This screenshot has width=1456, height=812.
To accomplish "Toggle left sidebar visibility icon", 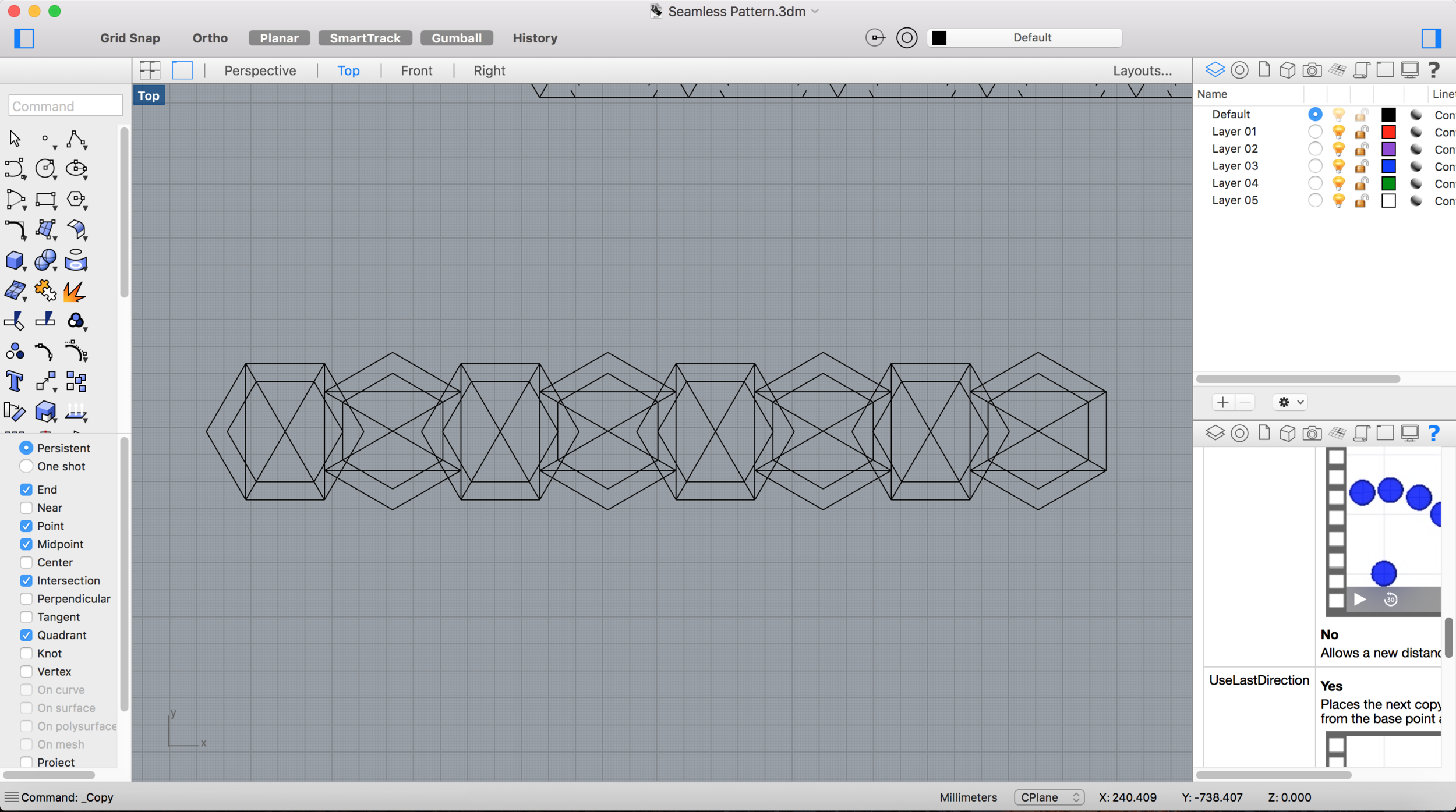I will [x=24, y=38].
